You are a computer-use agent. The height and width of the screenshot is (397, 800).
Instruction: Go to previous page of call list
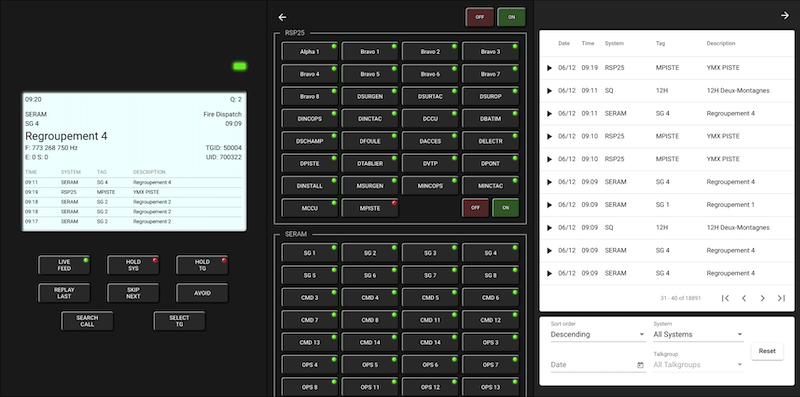coord(744,298)
